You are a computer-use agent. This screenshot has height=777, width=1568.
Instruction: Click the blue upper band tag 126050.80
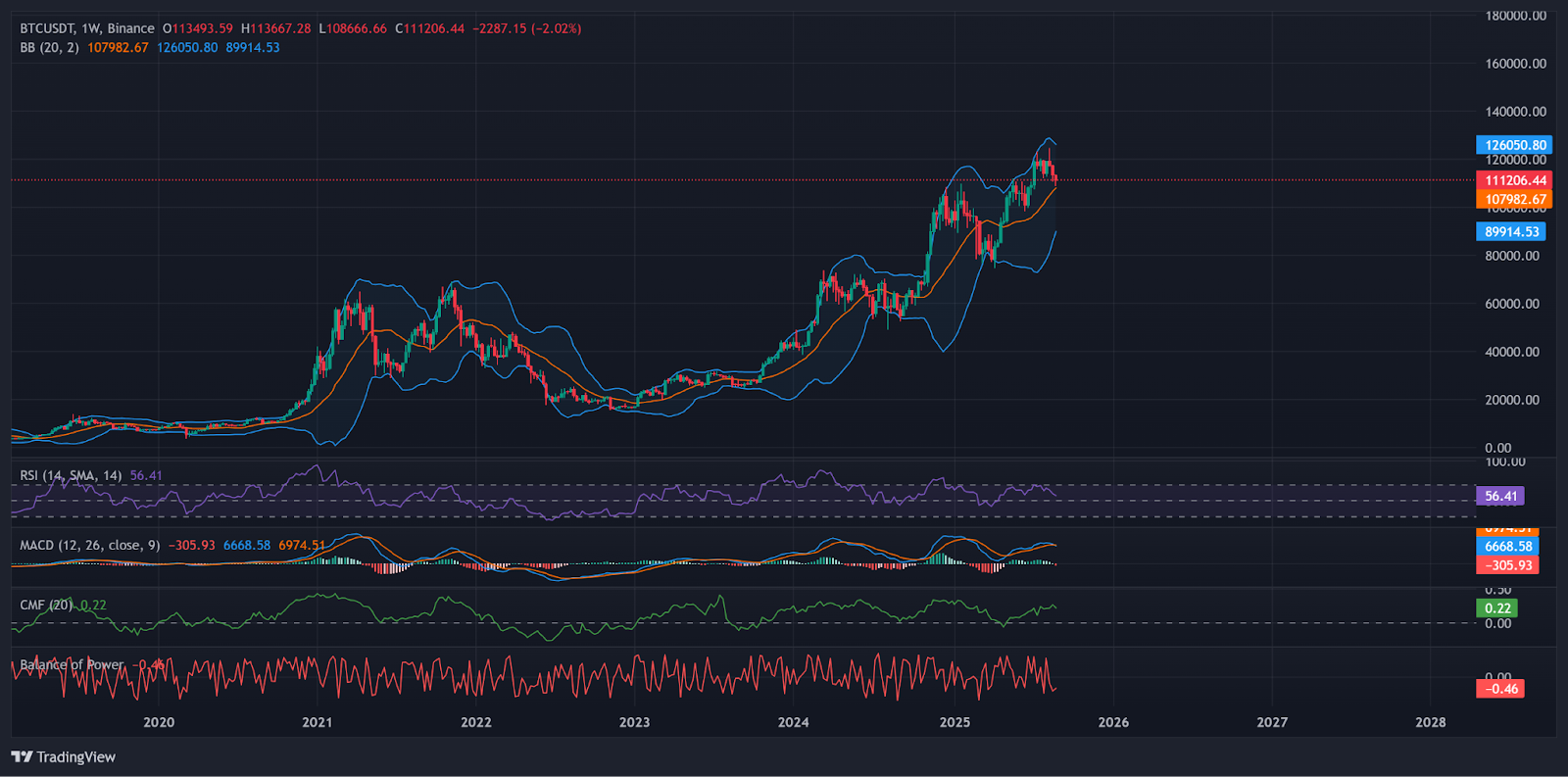coord(1514,145)
